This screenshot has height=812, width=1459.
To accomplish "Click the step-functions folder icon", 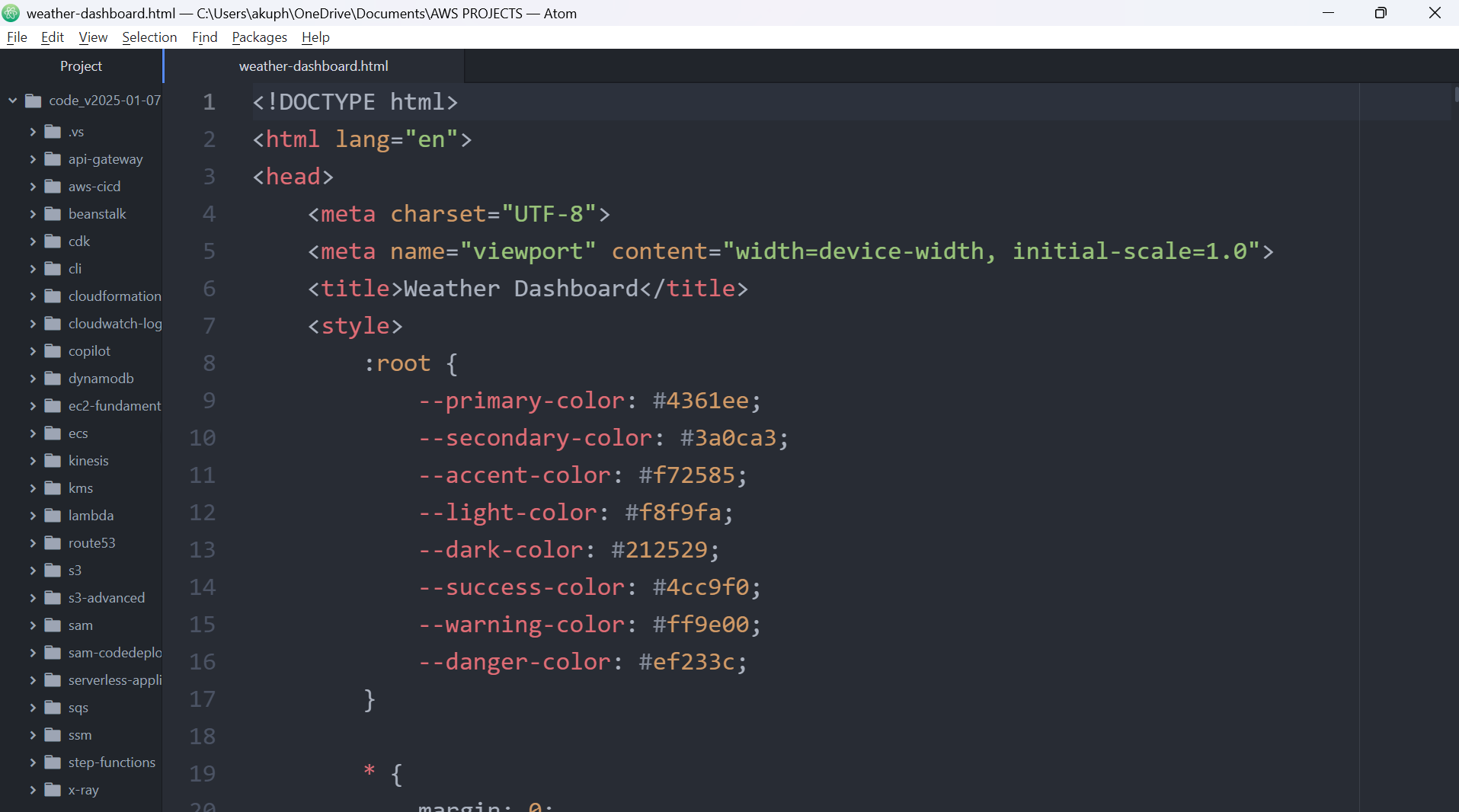I will coord(53,762).
